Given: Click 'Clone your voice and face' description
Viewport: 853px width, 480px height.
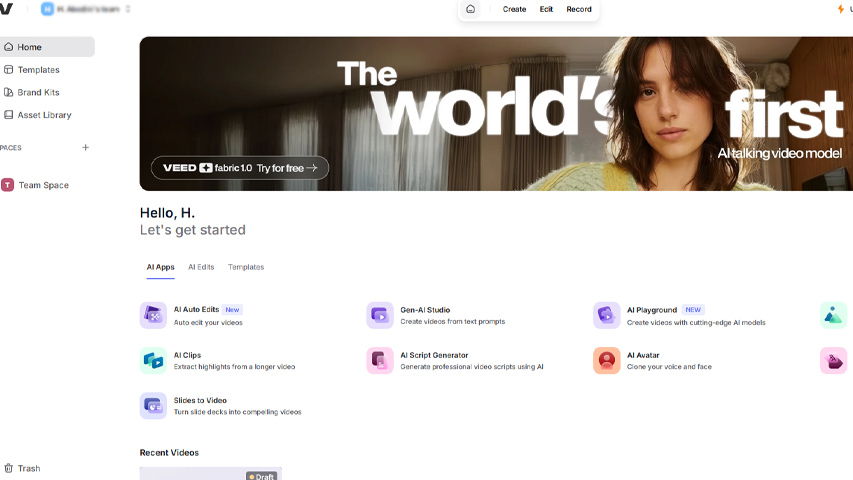Looking at the screenshot, I should click(x=669, y=367).
